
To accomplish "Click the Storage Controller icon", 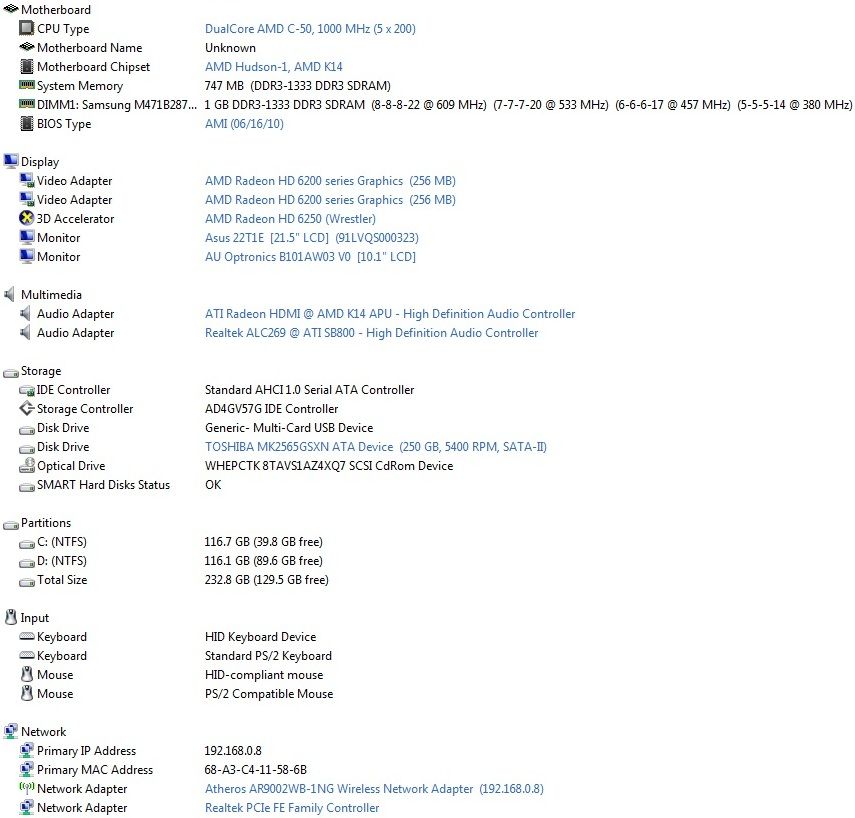I will click(27, 409).
